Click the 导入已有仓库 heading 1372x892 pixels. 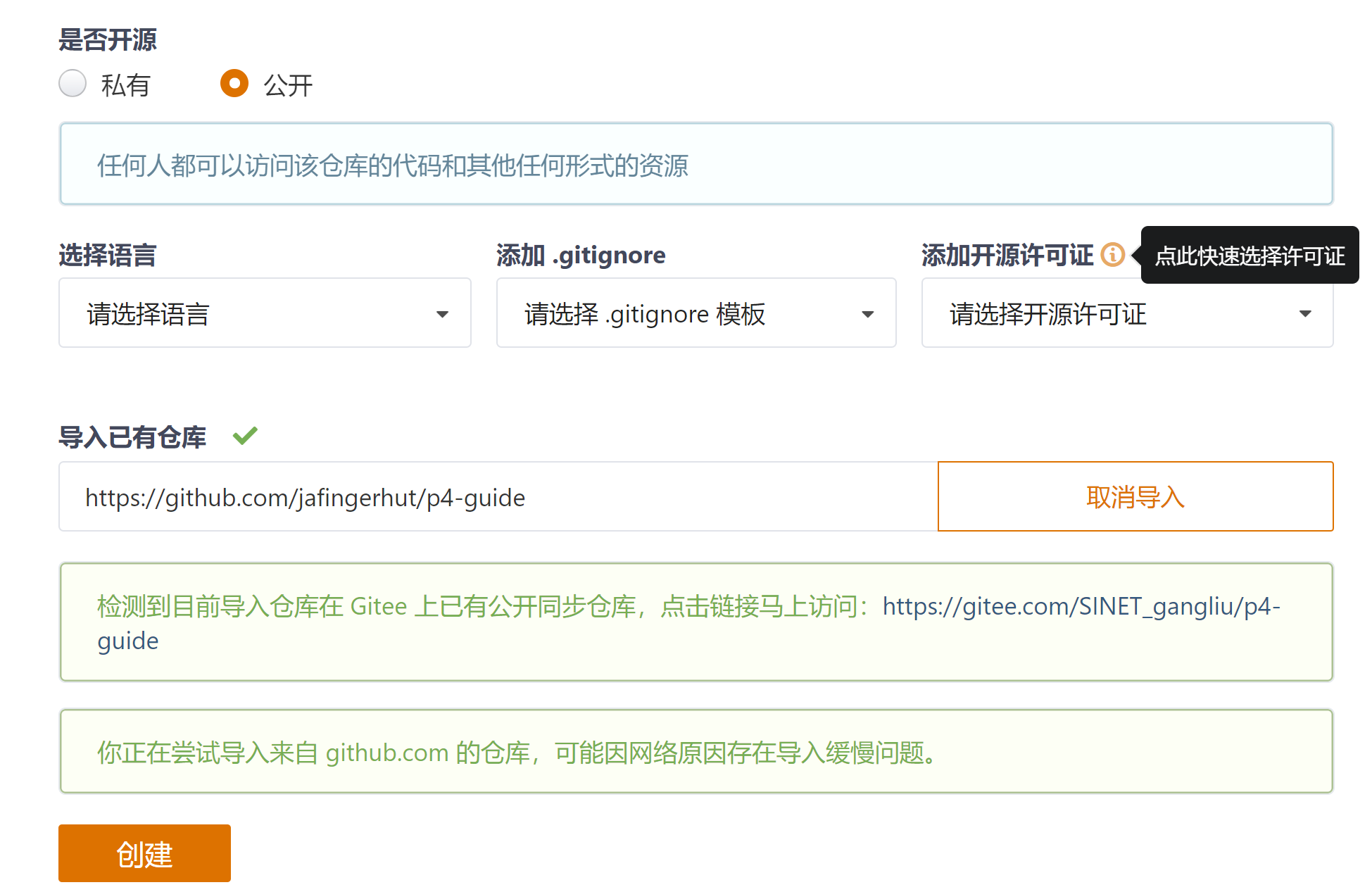tap(132, 437)
